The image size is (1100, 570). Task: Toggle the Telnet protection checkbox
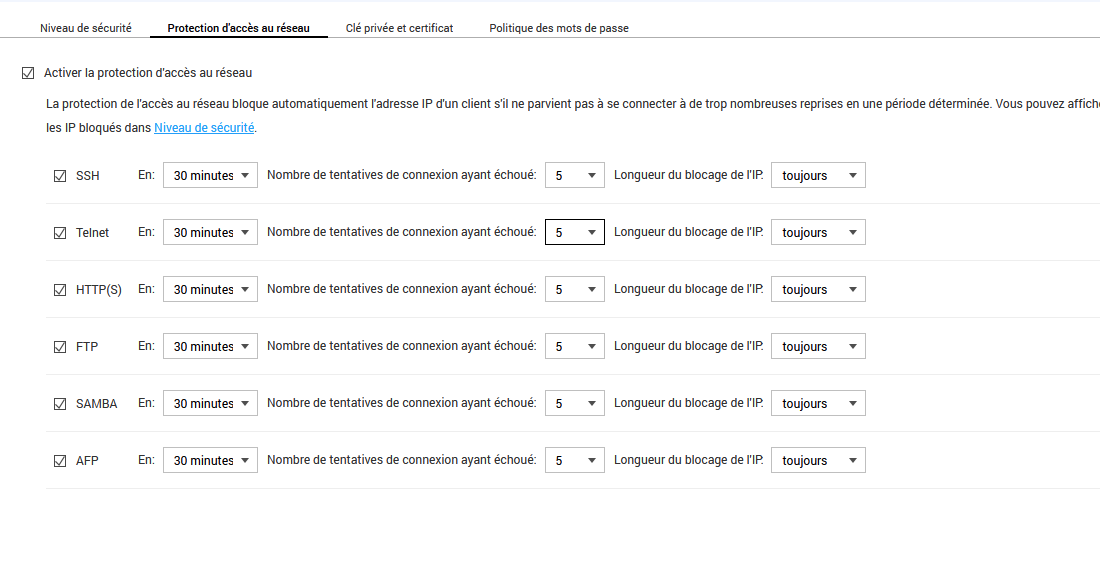(x=60, y=233)
